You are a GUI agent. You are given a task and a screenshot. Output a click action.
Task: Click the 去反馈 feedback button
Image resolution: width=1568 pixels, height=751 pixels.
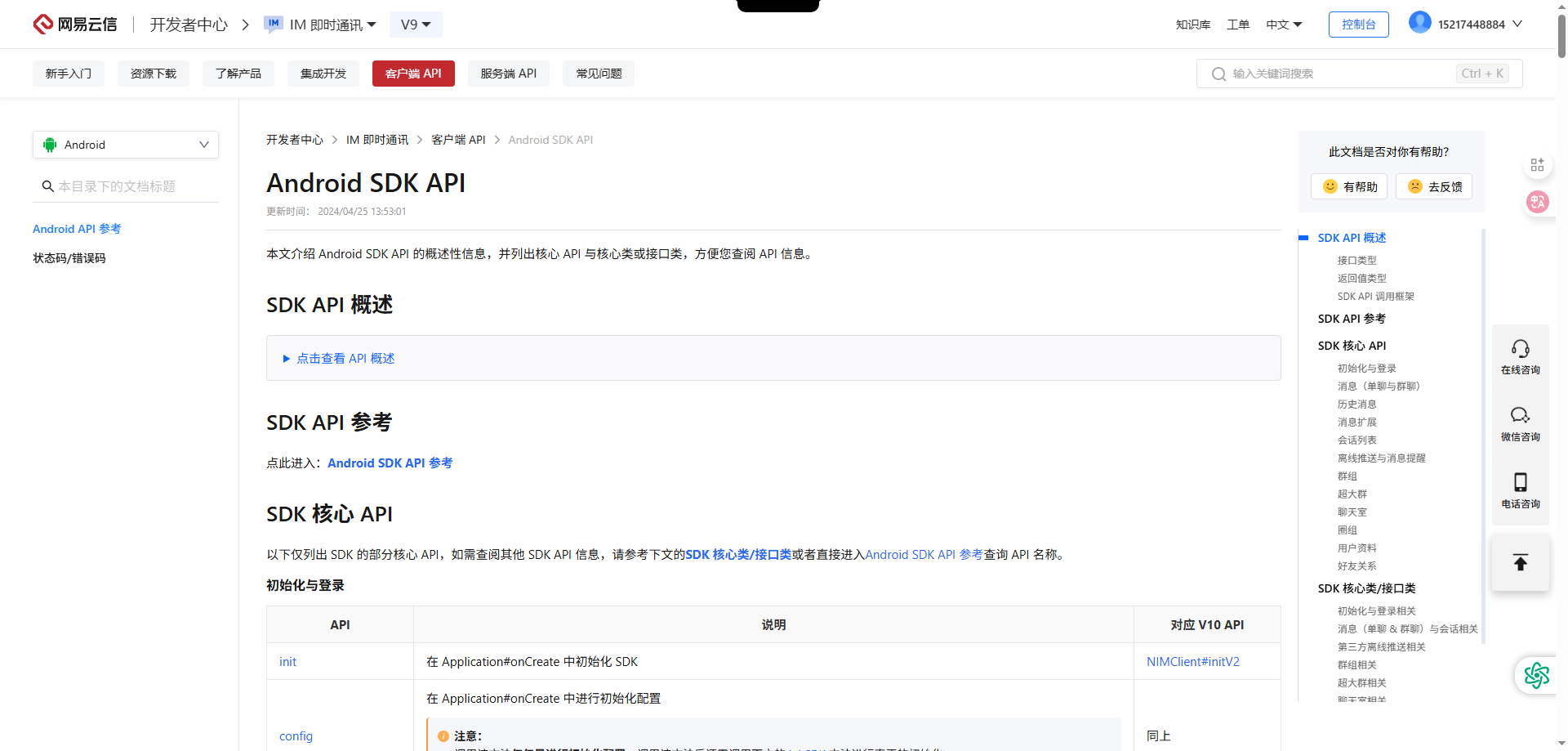coord(1434,186)
